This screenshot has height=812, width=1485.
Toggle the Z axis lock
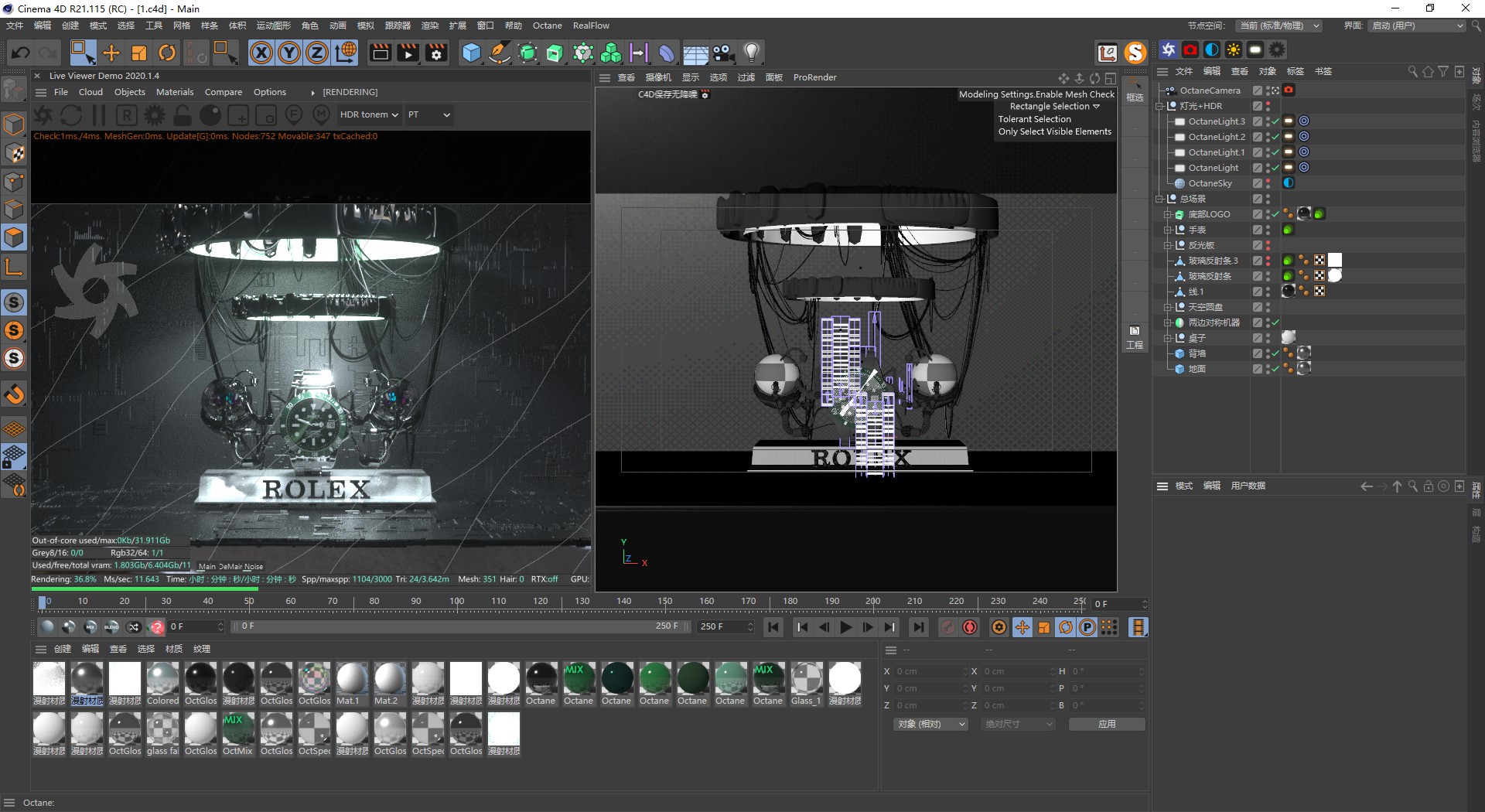click(318, 53)
